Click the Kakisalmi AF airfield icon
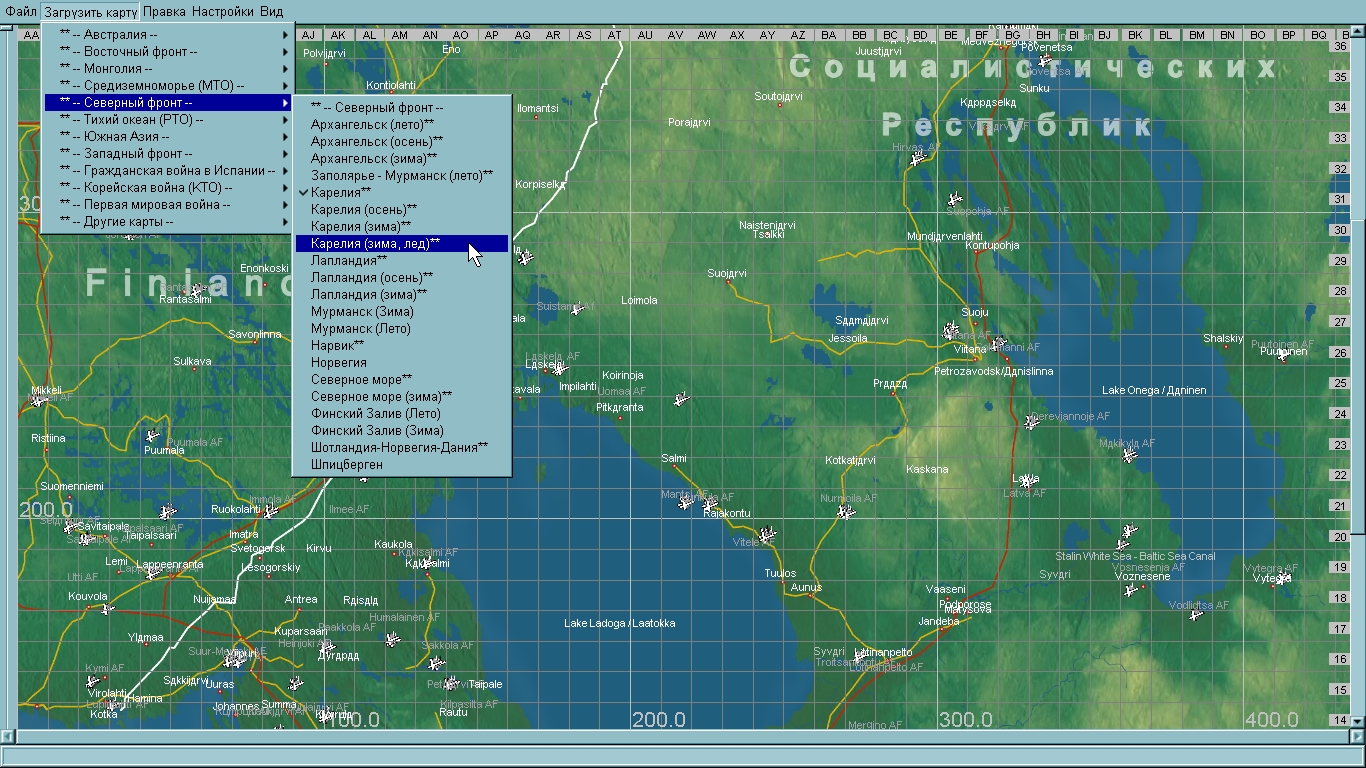 [x=427, y=563]
